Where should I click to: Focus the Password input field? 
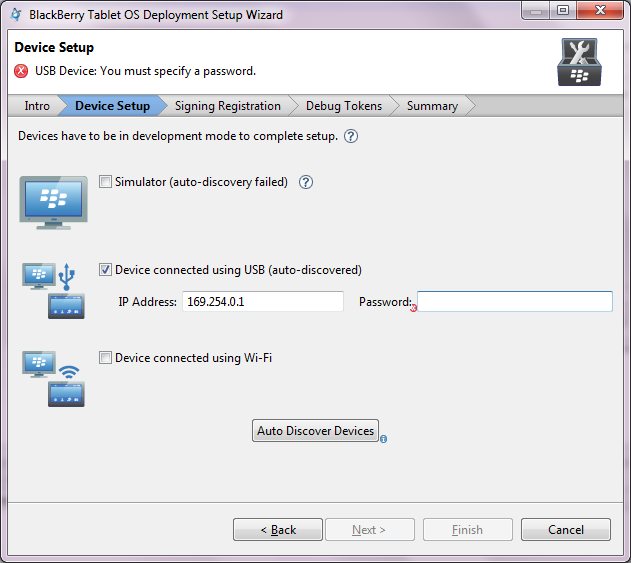click(515, 301)
